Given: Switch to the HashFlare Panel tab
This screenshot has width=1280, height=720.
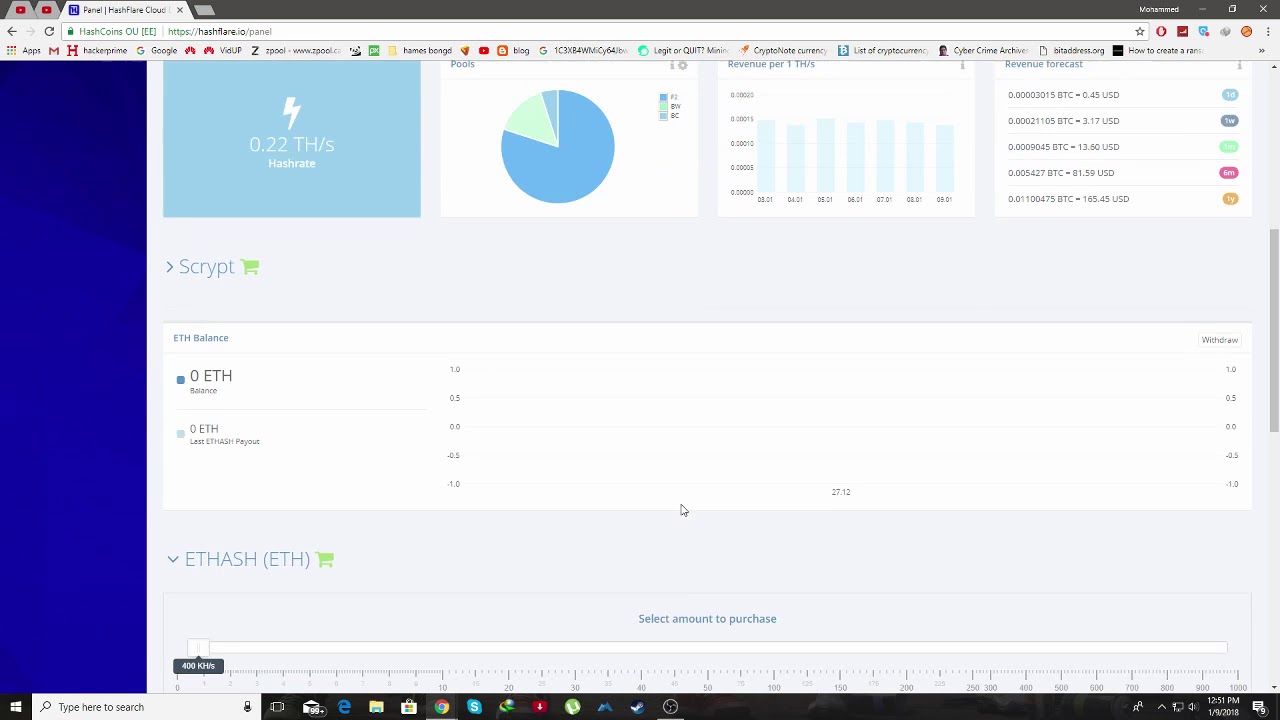Looking at the screenshot, I should (x=126, y=10).
